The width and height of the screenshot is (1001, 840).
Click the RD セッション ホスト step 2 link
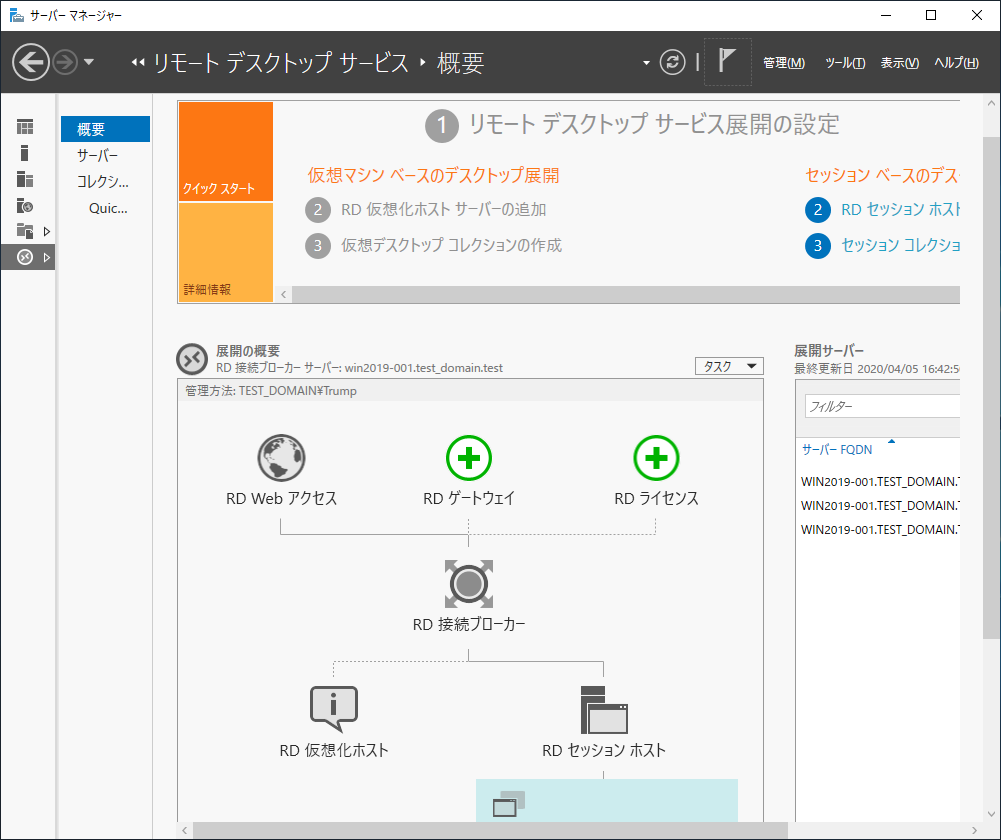click(x=900, y=209)
